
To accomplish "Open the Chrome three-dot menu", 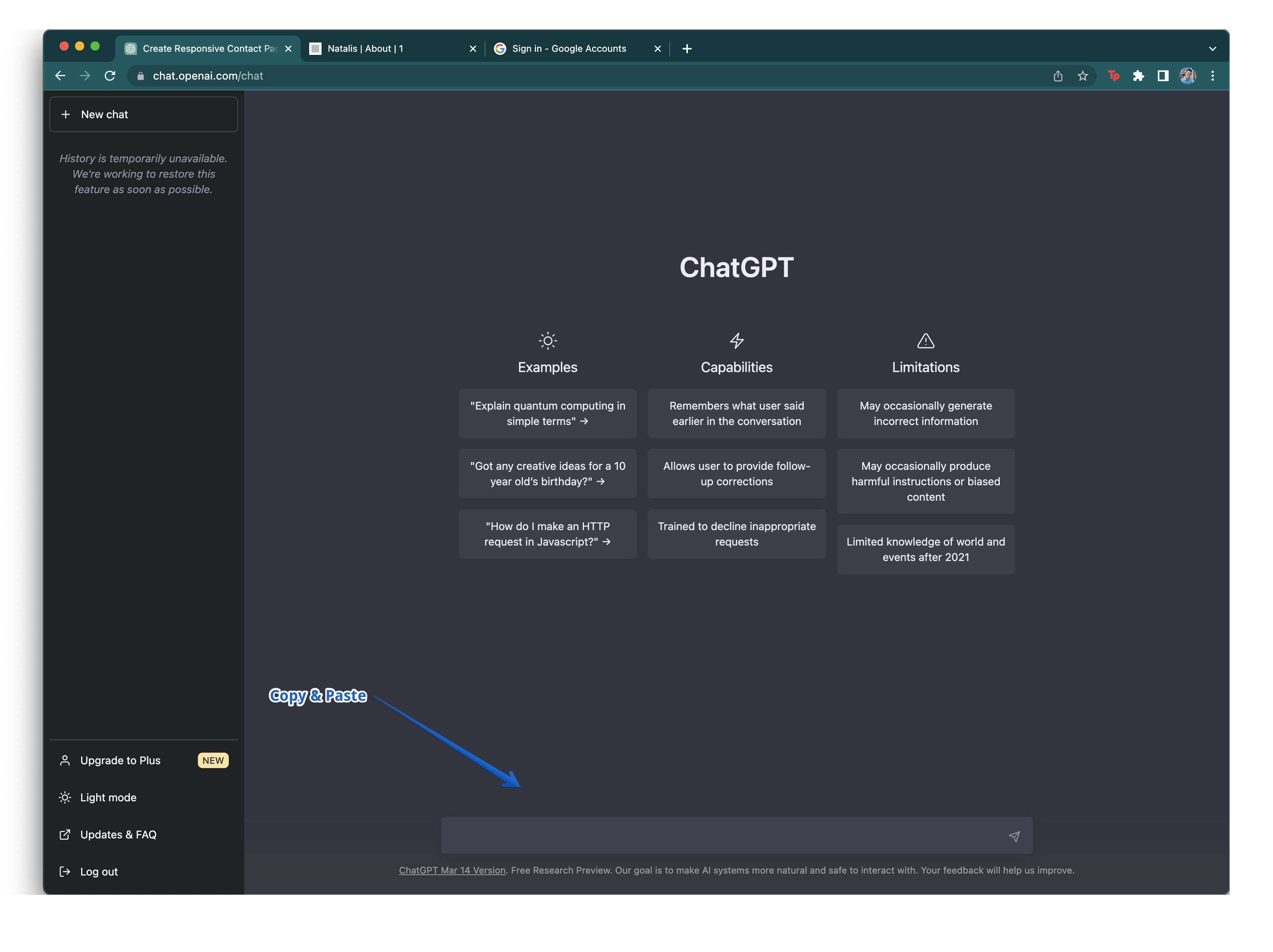I will [x=1213, y=76].
